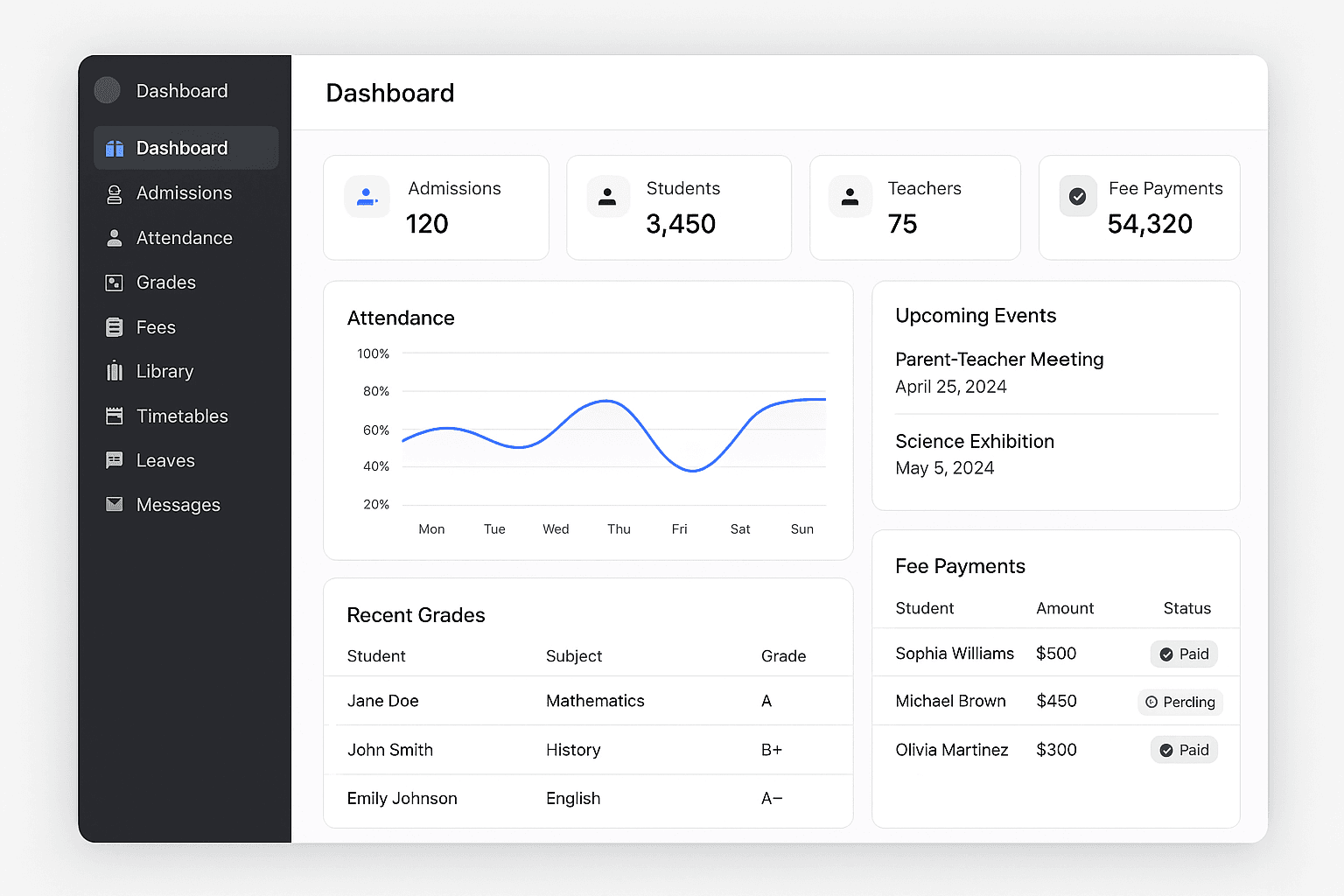Open Library using its book icon
Screen dimensions: 1344x896
click(x=115, y=371)
